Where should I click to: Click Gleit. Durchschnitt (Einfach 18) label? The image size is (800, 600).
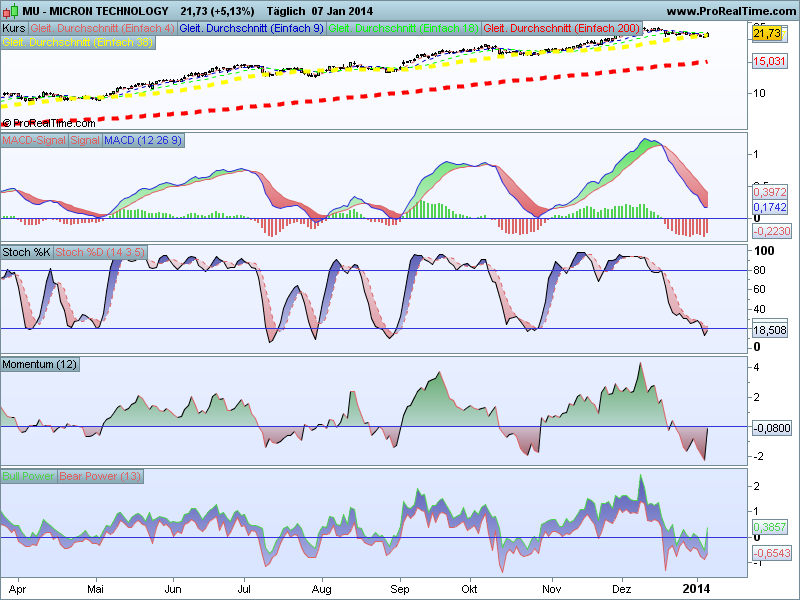click(x=403, y=28)
